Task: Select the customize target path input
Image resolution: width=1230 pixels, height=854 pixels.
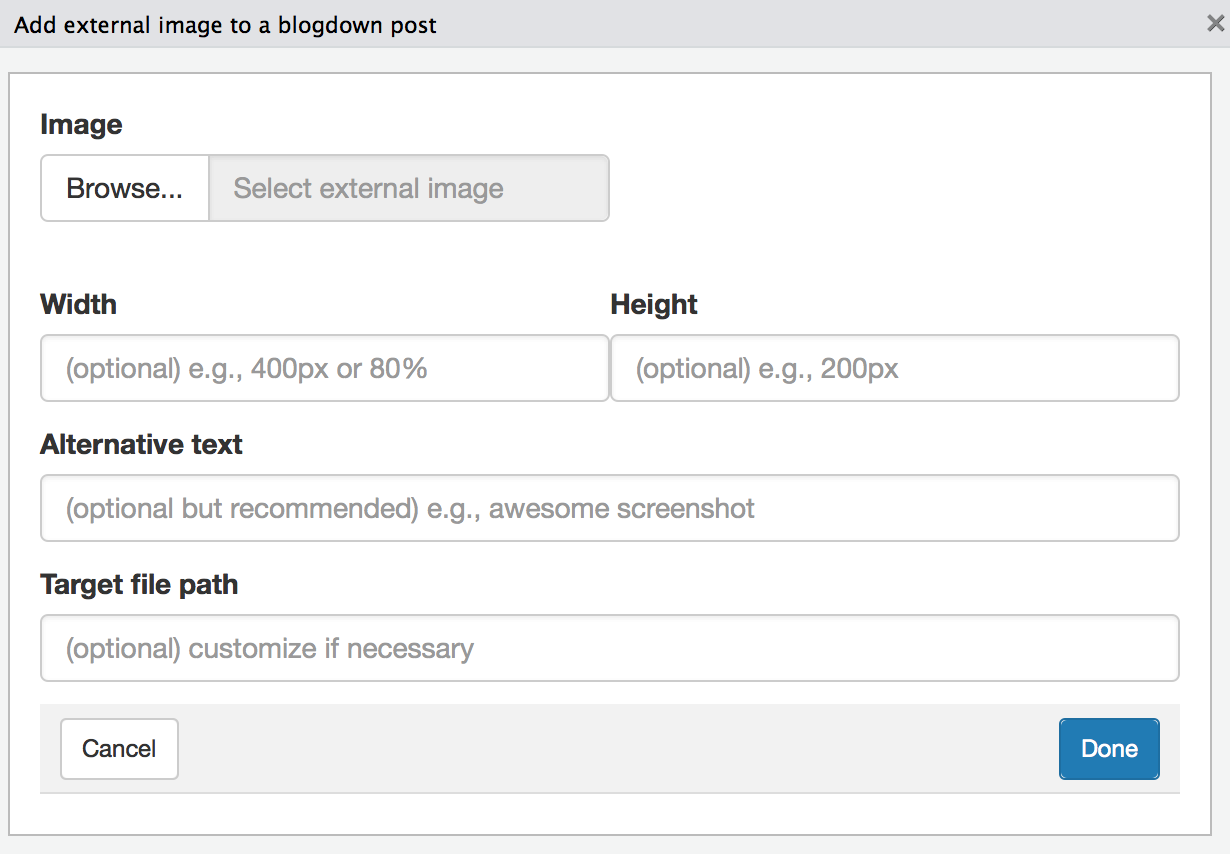Action: pyautogui.click(x=610, y=648)
